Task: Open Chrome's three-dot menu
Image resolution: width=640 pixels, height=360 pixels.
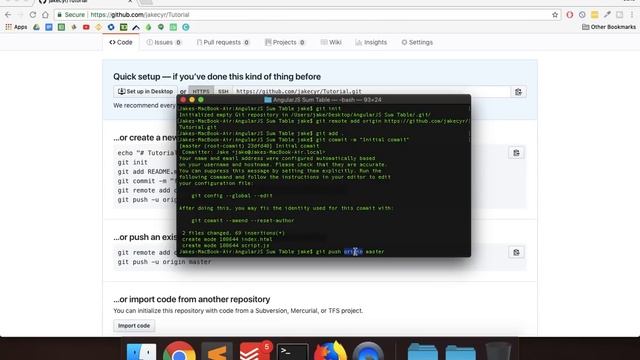Action: tap(632, 15)
